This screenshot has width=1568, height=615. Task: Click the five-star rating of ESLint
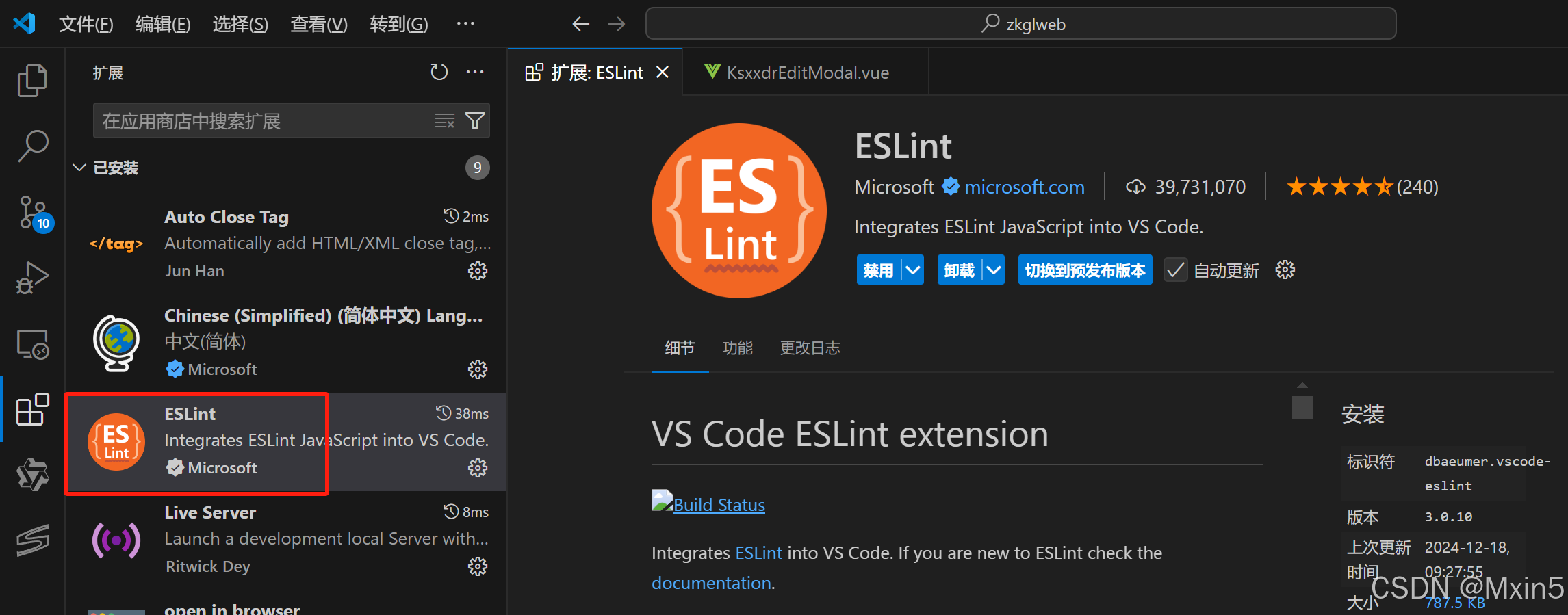click(x=1339, y=187)
